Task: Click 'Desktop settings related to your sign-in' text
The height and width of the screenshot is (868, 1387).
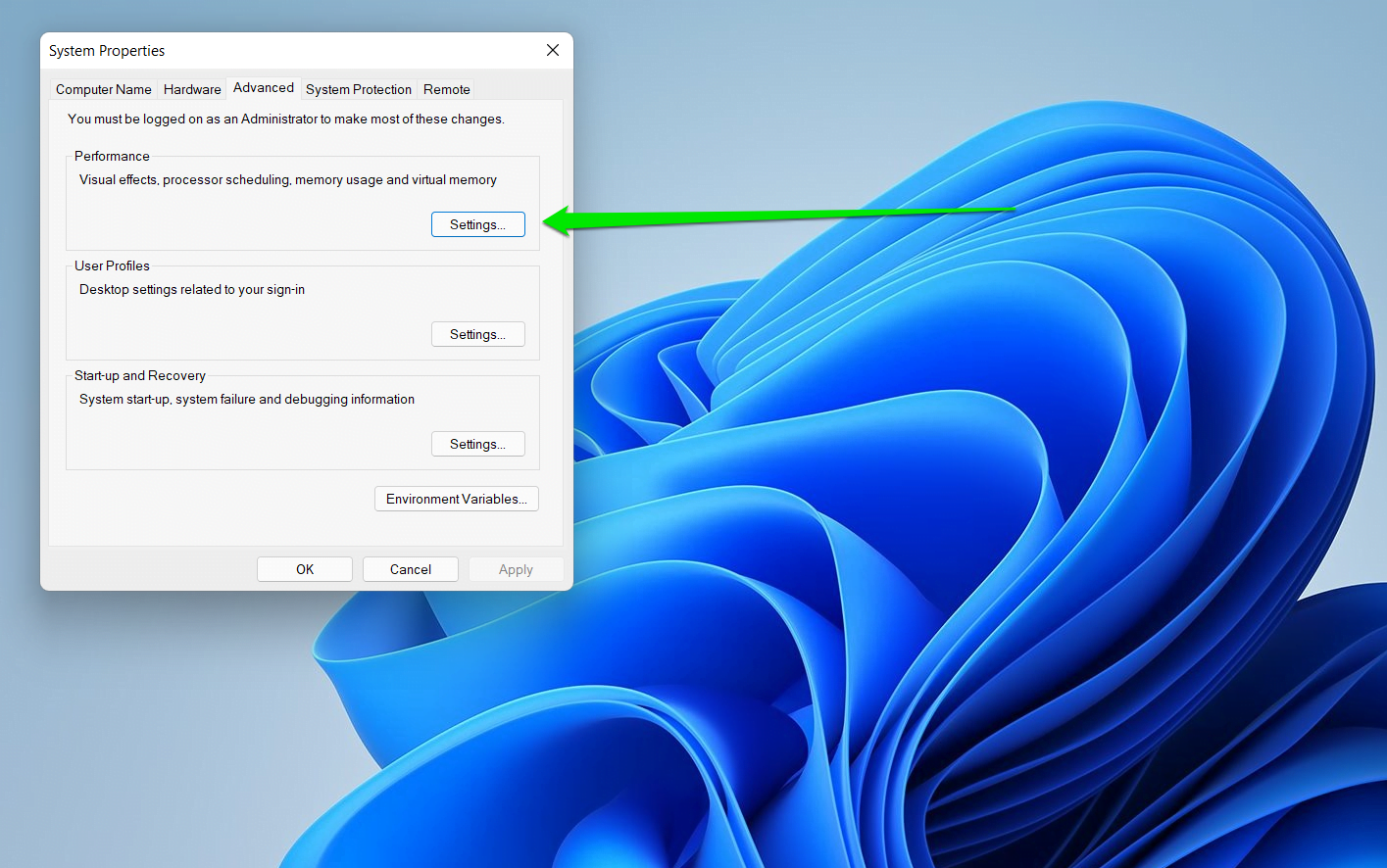Action: coord(192,289)
